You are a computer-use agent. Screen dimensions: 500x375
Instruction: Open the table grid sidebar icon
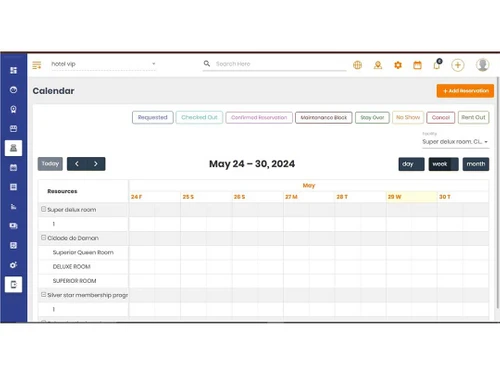13,187
